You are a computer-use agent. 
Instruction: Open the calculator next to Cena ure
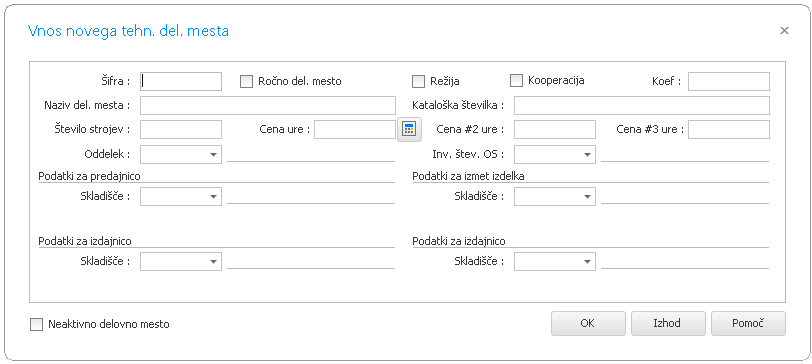[409, 129]
